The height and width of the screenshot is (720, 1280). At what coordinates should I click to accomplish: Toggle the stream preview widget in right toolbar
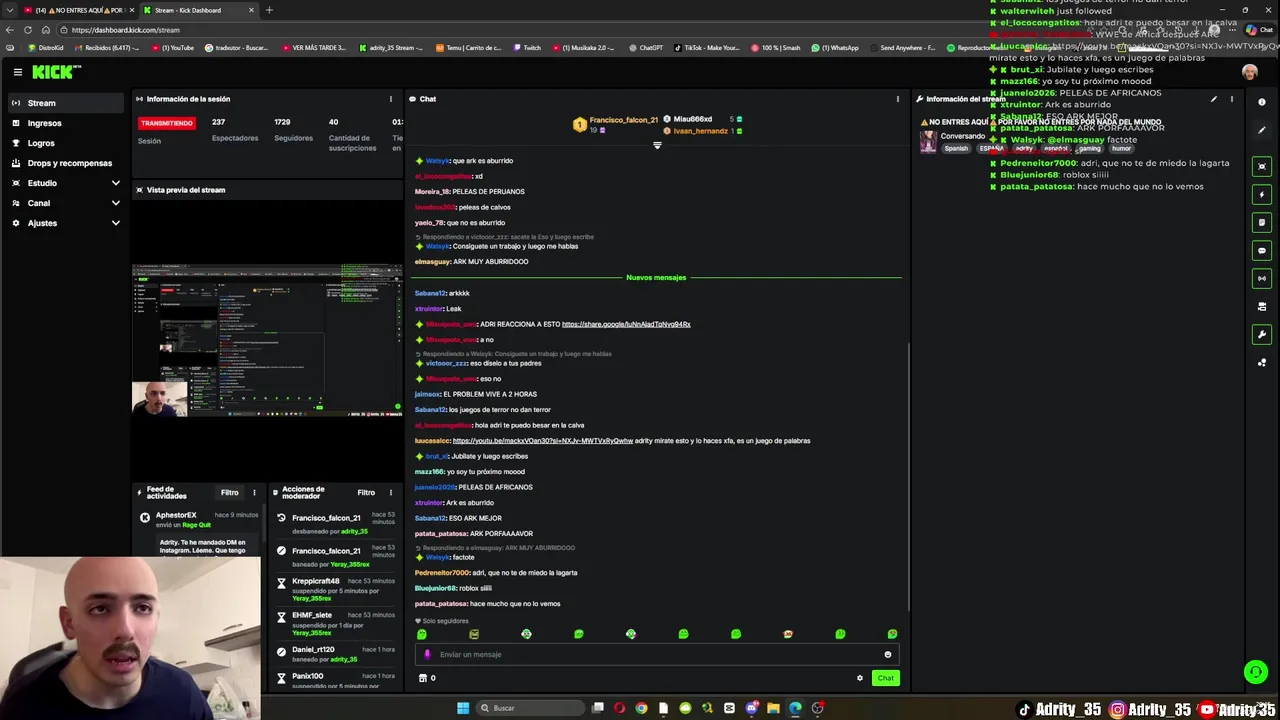coord(1262,166)
